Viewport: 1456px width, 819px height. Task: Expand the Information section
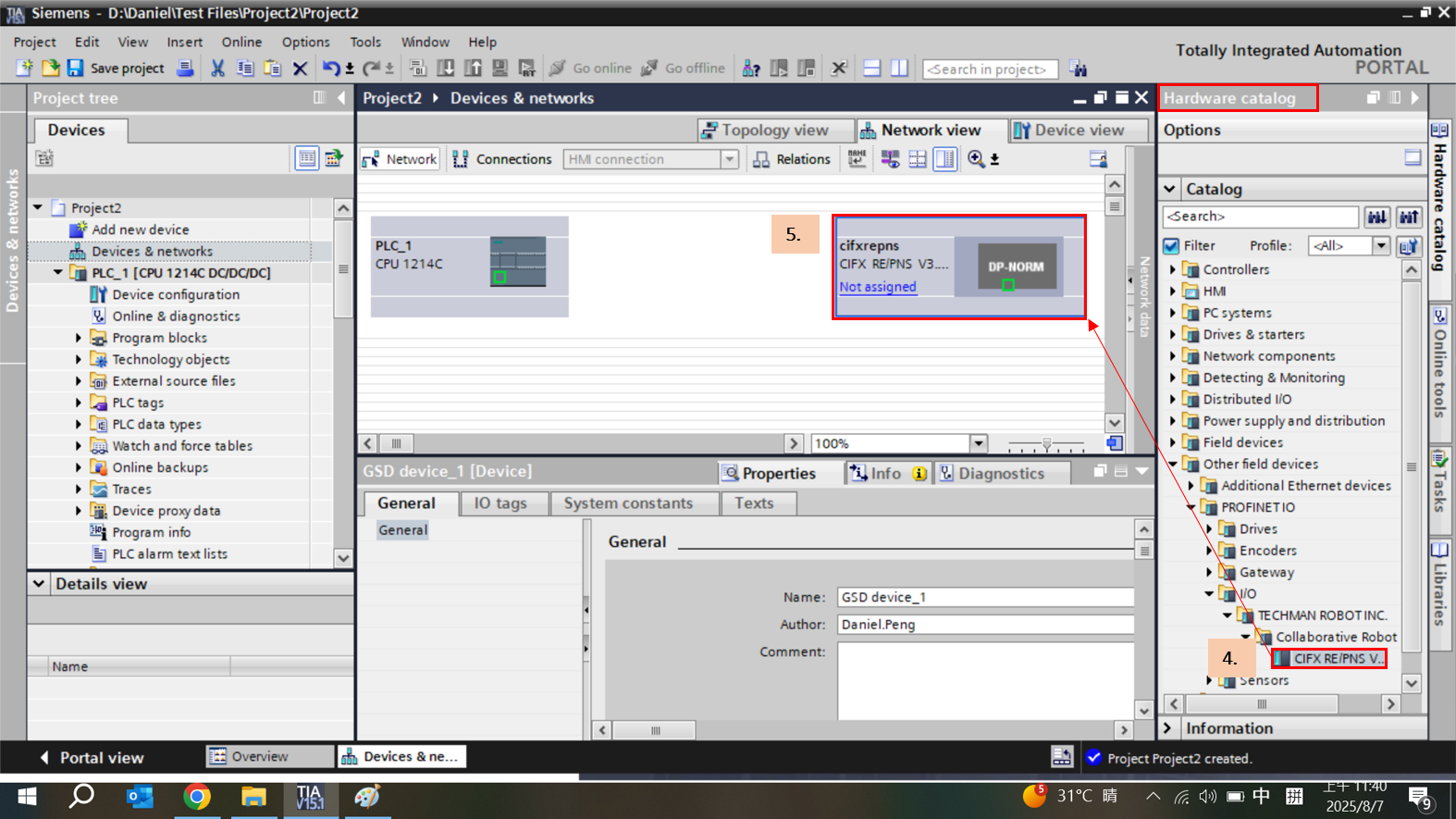(x=1168, y=728)
